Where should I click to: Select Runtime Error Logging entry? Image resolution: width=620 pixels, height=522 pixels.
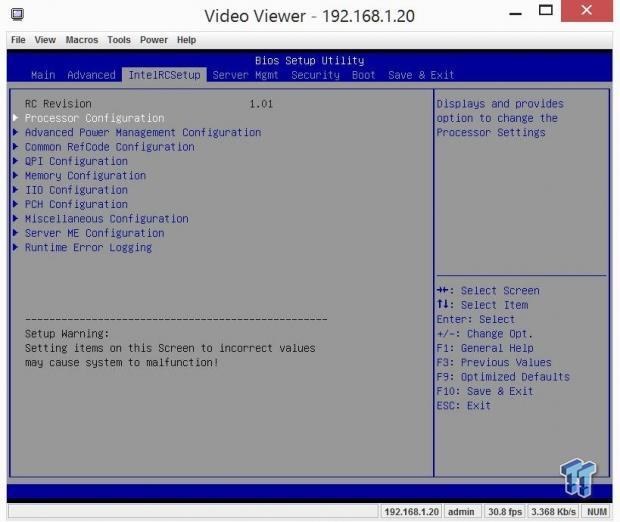pos(88,247)
